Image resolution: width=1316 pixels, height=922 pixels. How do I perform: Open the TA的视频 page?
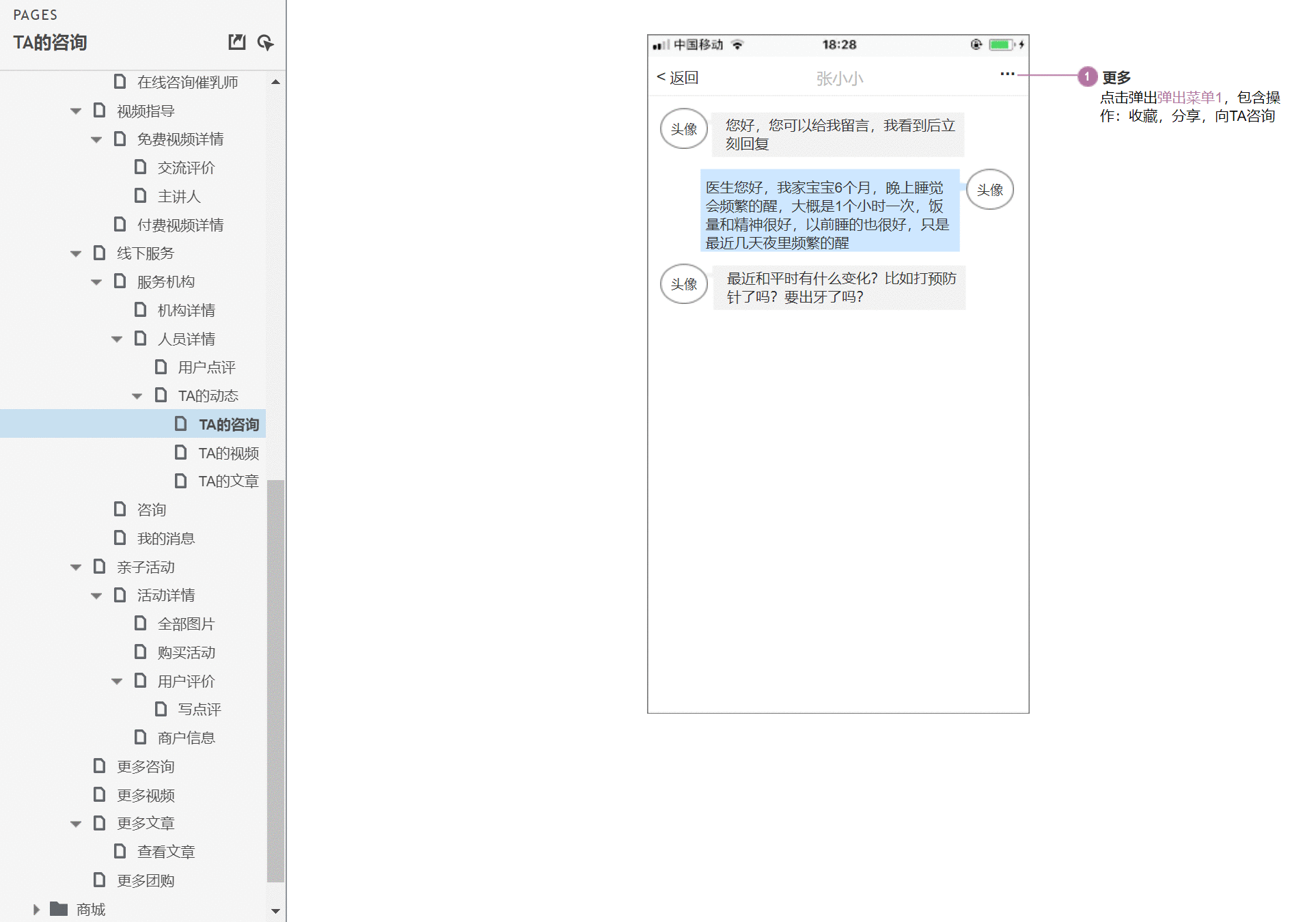228,453
